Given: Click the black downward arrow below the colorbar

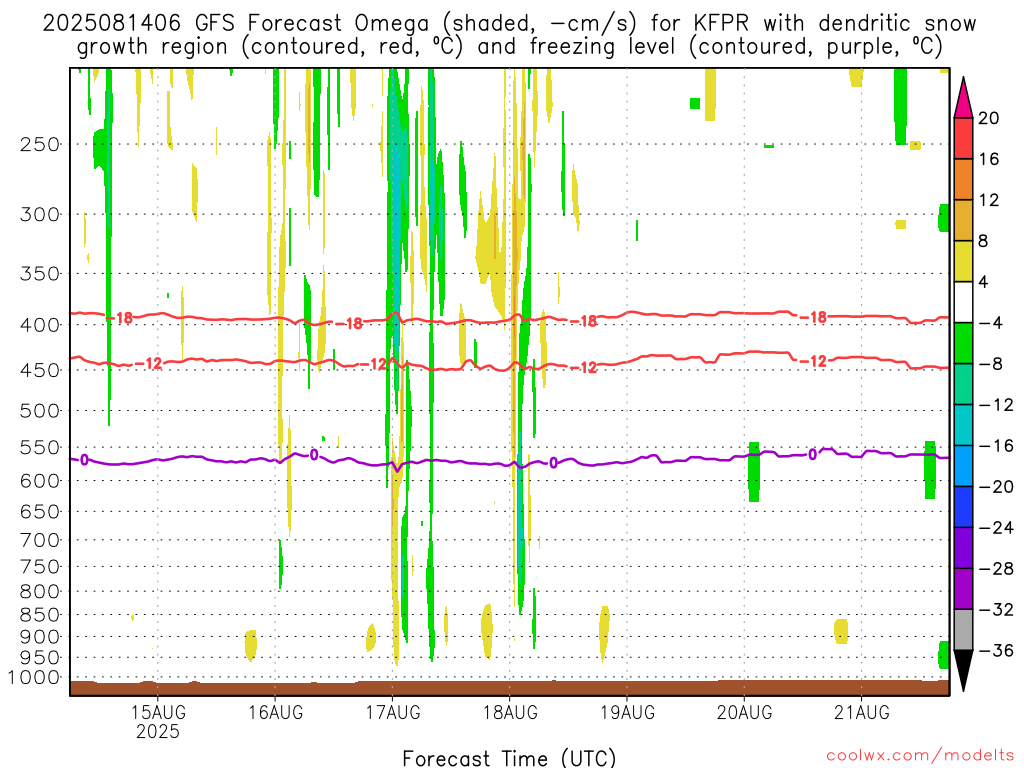Looking at the screenshot, I should [963, 671].
